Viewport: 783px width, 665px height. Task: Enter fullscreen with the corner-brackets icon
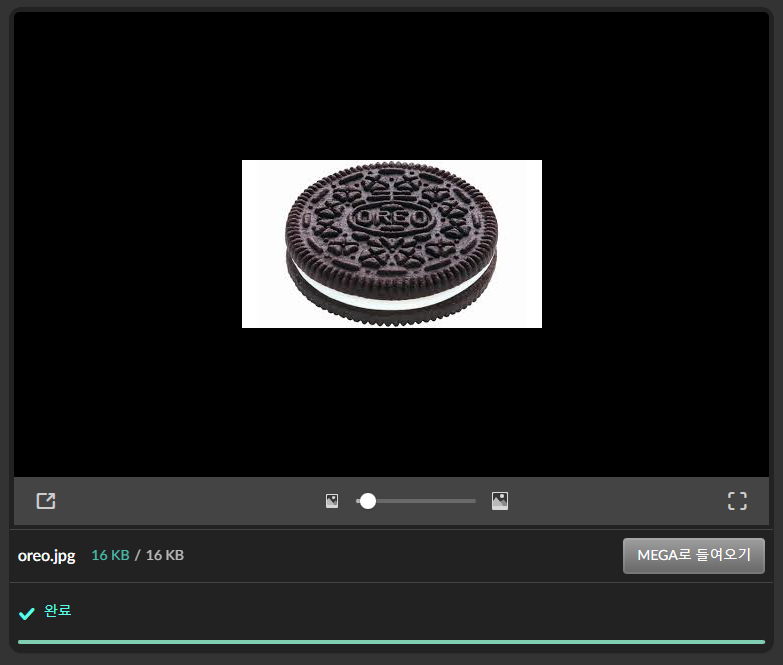[737, 501]
